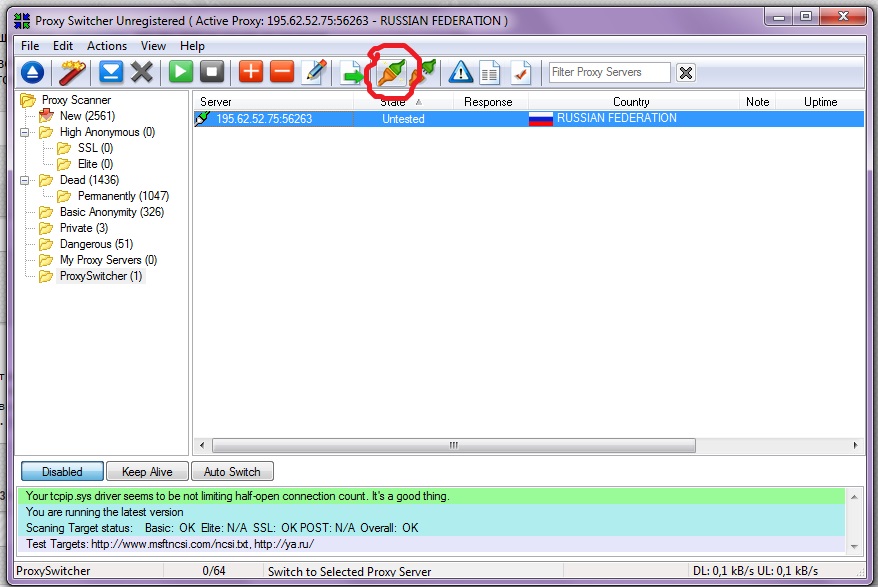Select the Private (3) folder

click(x=84, y=228)
